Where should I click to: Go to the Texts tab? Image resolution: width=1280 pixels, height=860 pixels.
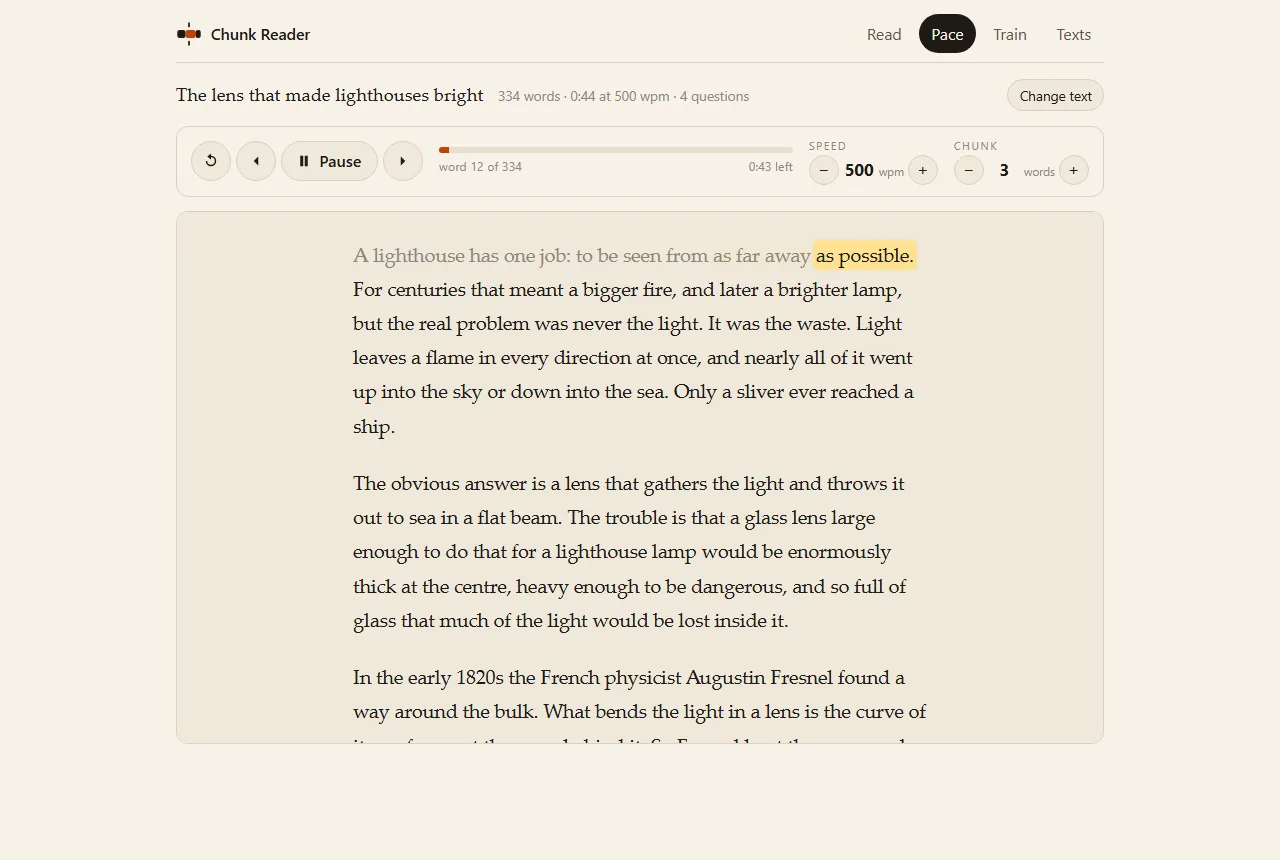[x=1074, y=34]
